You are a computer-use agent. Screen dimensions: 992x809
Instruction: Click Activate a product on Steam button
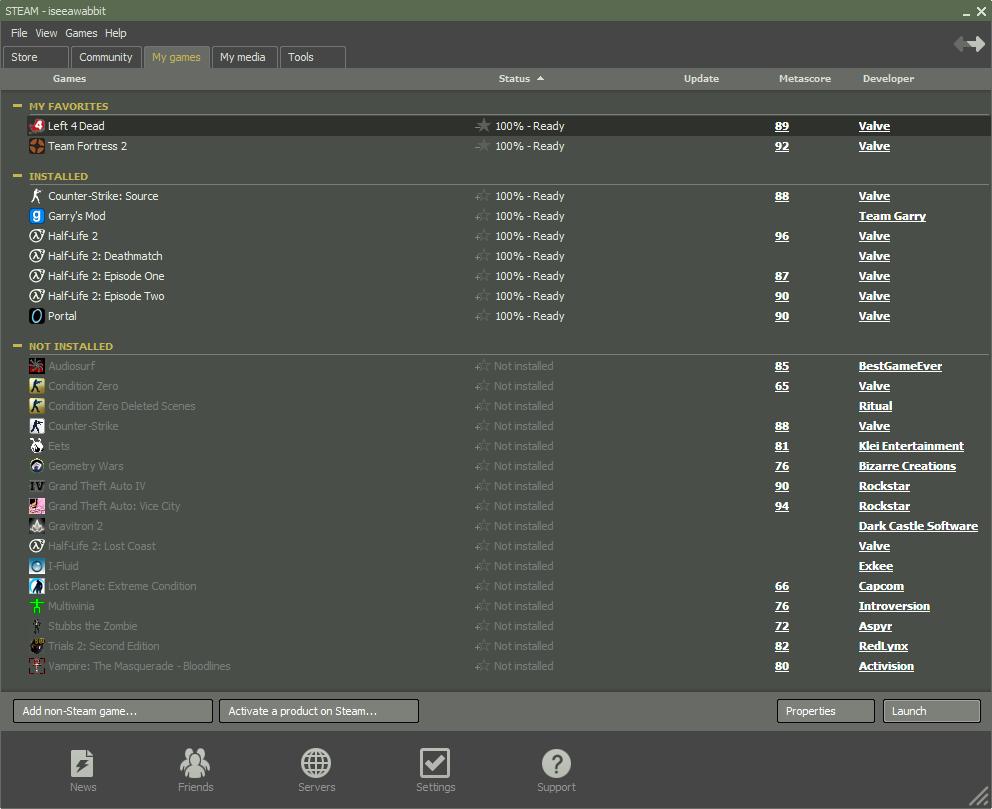pos(319,711)
